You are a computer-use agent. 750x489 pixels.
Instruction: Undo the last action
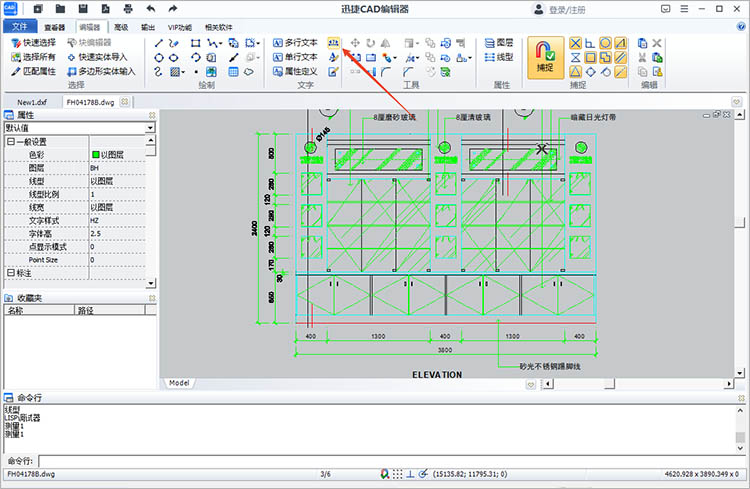click(151, 9)
